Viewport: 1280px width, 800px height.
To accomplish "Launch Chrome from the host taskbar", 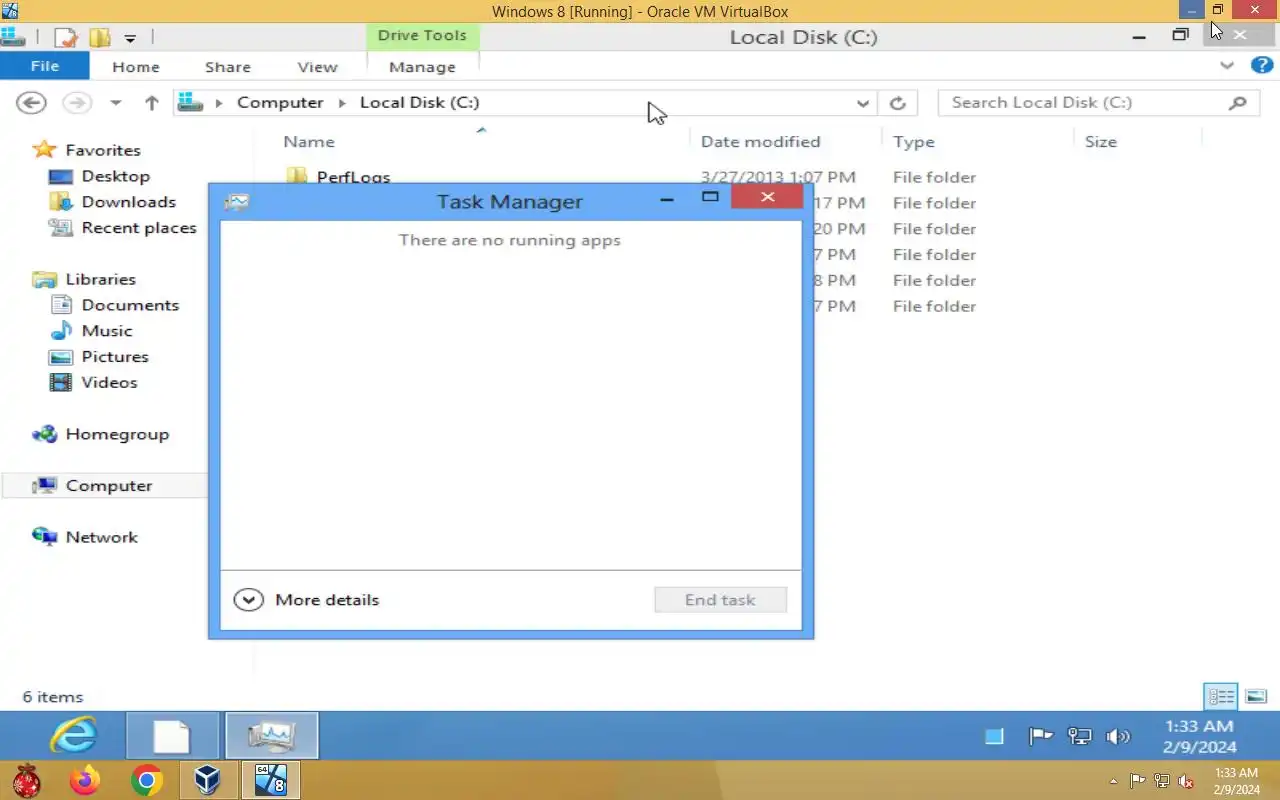I will 147,780.
